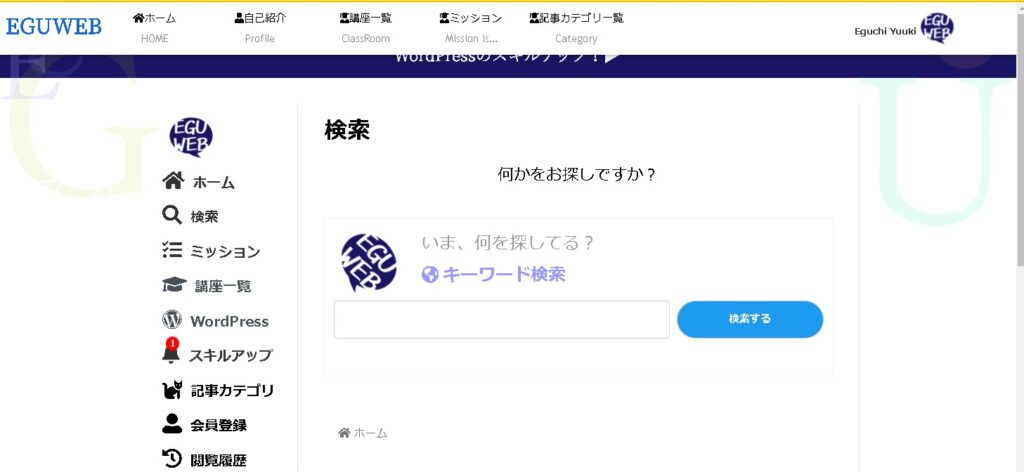Viewport: 1024px width, 472px height.
Task: Select the cat icon for article categories
Action: click(172, 390)
